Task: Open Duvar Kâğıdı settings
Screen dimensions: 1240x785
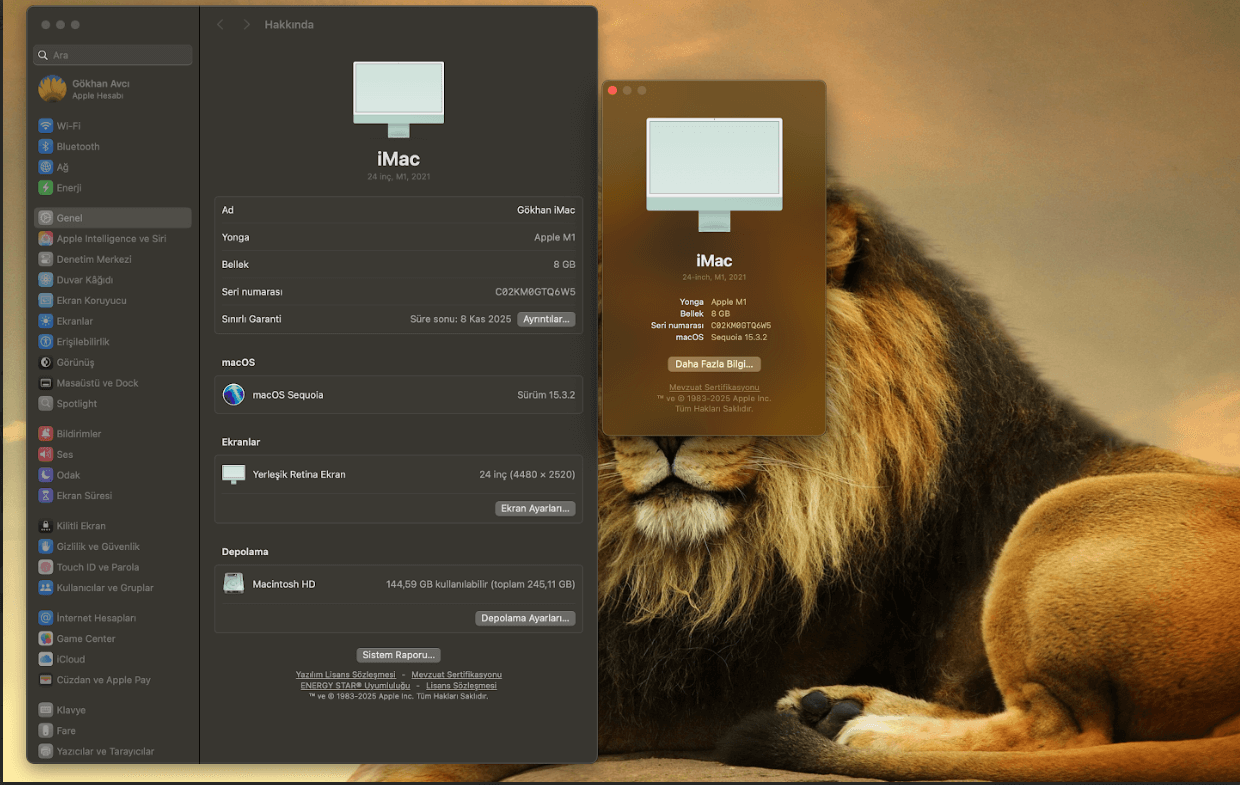Action: point(113,280)
